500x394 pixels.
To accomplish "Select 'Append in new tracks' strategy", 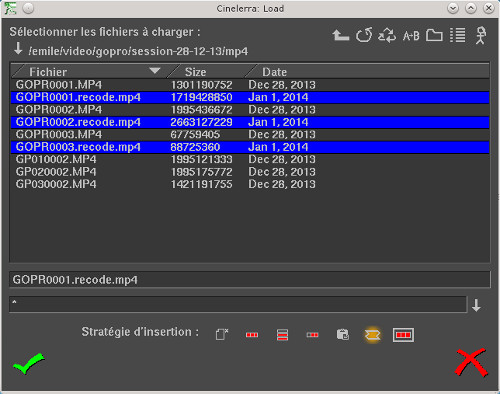I will pos(282,335).
